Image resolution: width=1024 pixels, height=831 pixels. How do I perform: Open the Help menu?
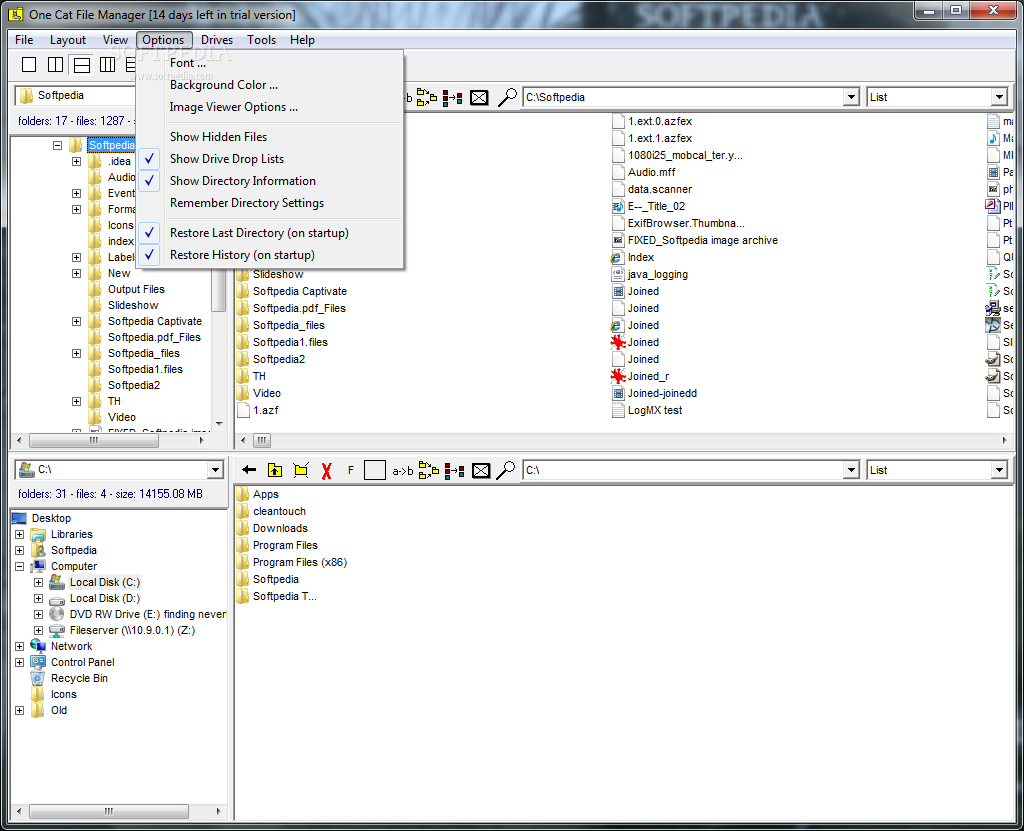point(302,40)
